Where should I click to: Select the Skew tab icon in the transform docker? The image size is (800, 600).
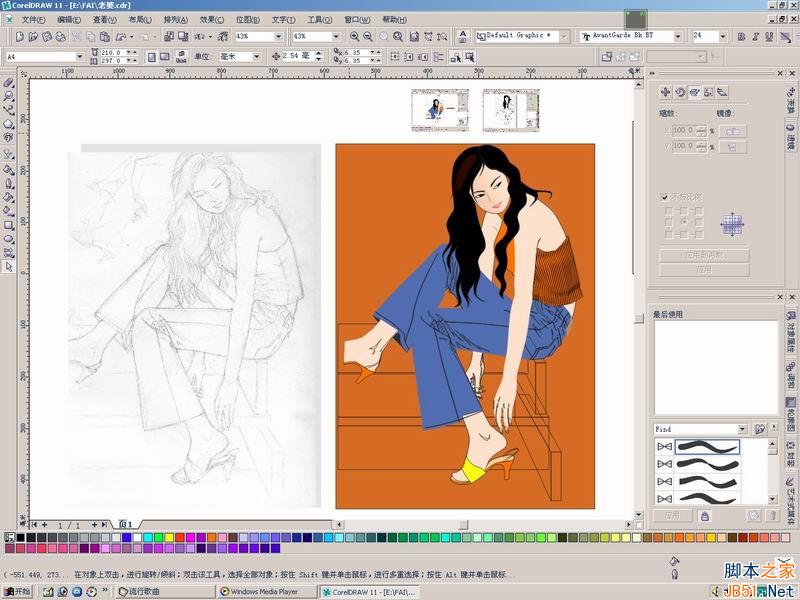tap(722, 92)
